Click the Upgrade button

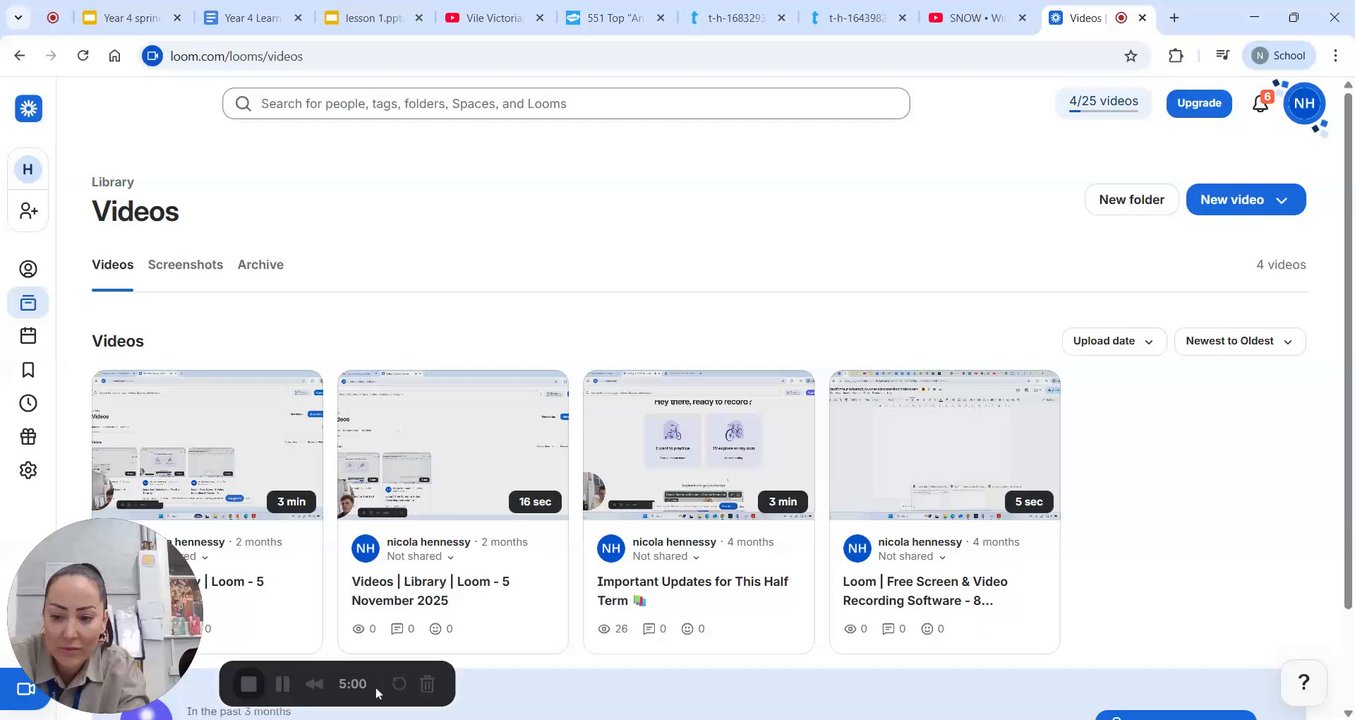click(x=1199, y=103)
